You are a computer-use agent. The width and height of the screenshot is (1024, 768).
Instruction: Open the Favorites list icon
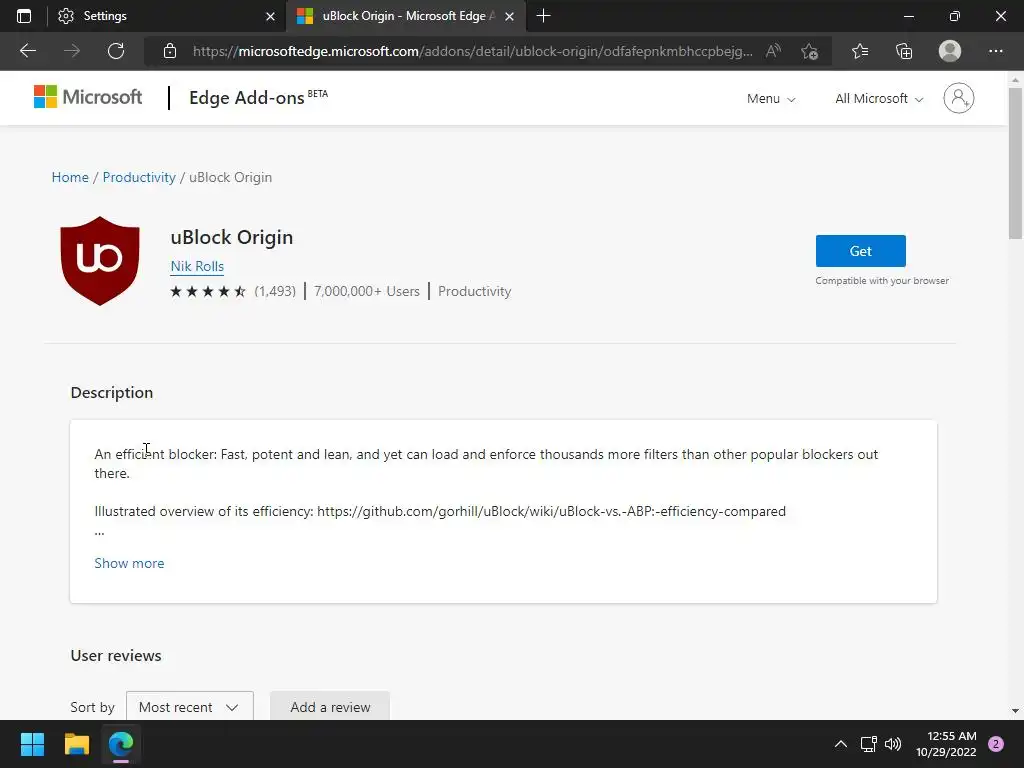tap(860, 51)
